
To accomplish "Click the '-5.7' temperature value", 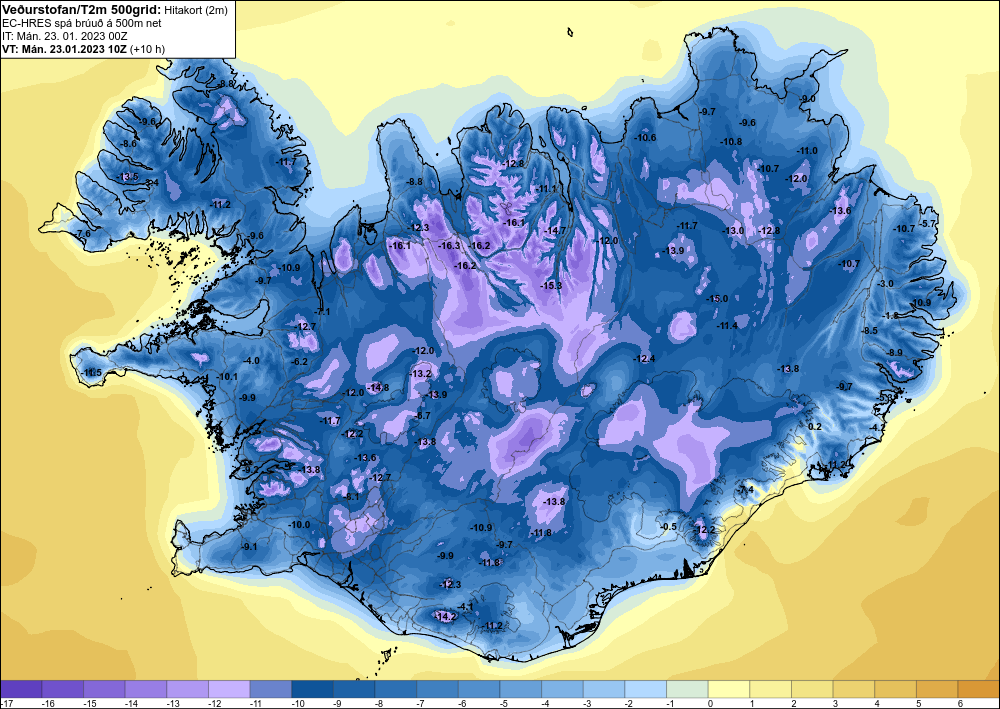I will coord(928,224).
